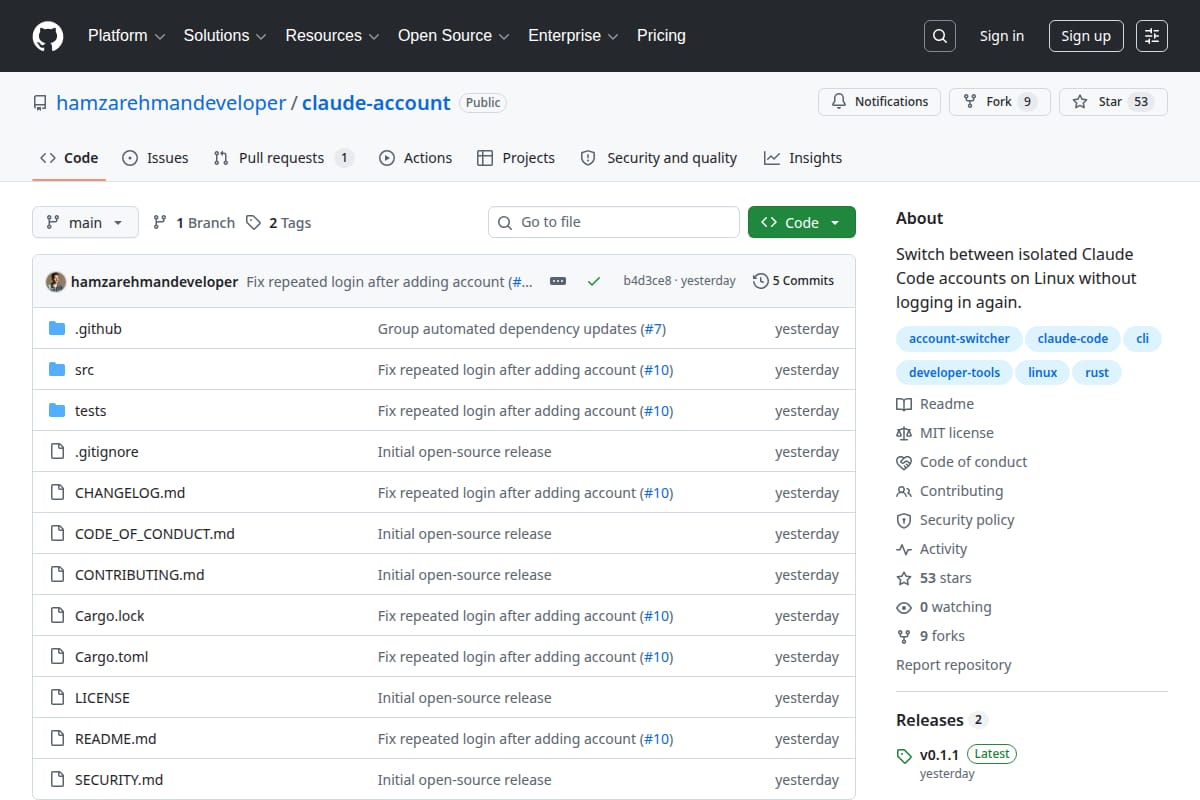Click the Report repository link

tap(953, 665)
